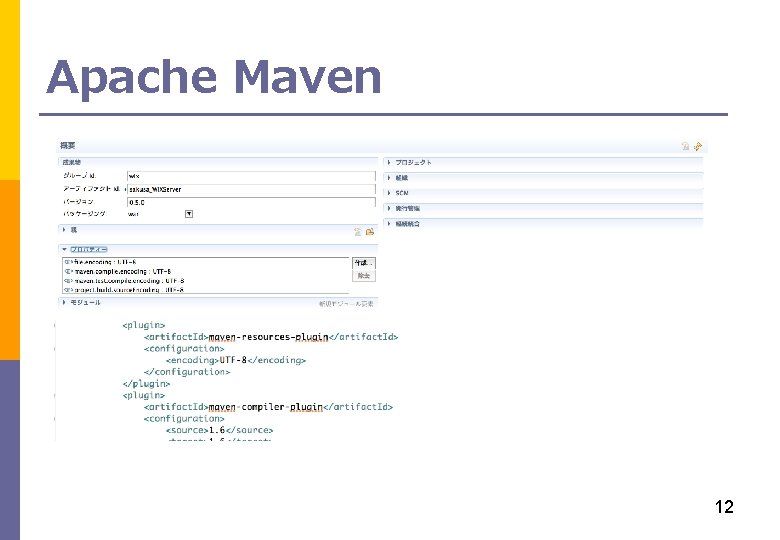780x540 pixels.
Task: Click the hierarchy icon in the overview header
Action: click(685, 146)
